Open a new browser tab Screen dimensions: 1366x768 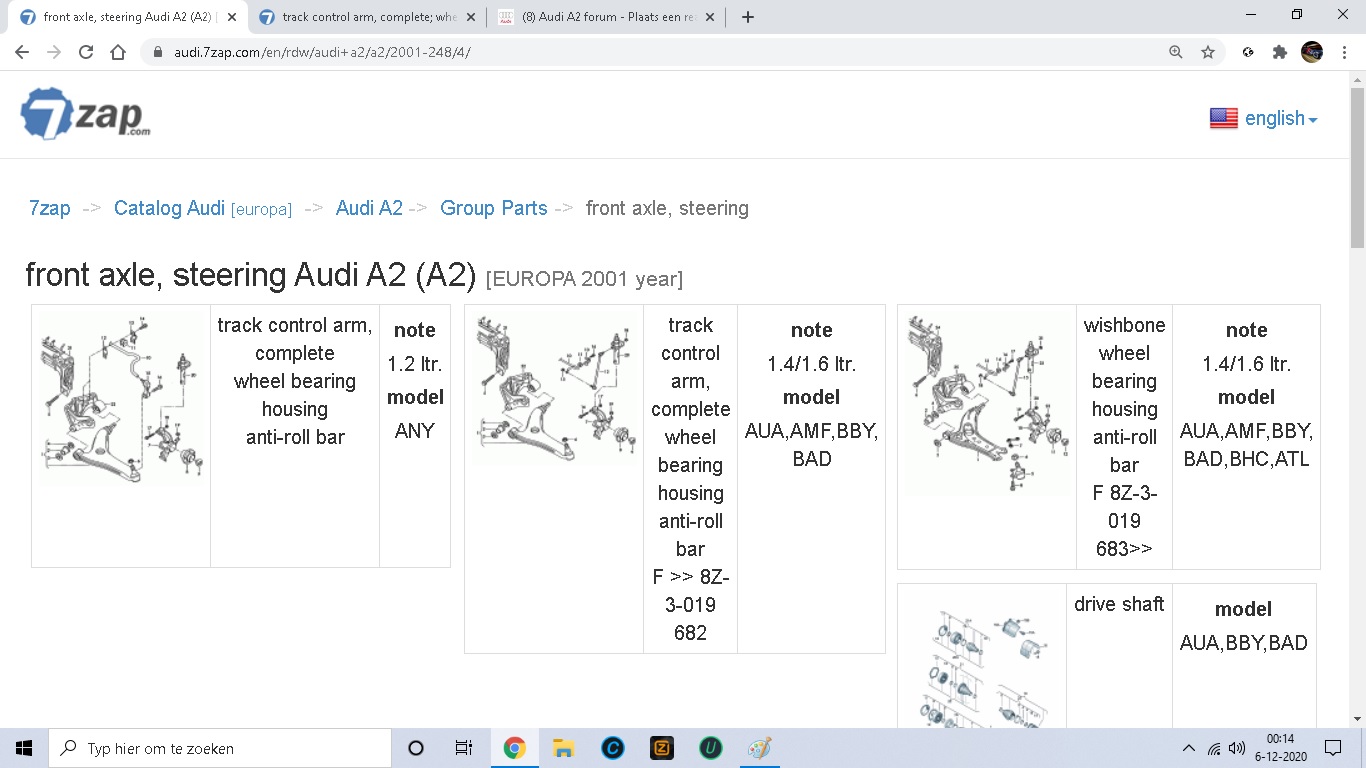click(748, 17)
